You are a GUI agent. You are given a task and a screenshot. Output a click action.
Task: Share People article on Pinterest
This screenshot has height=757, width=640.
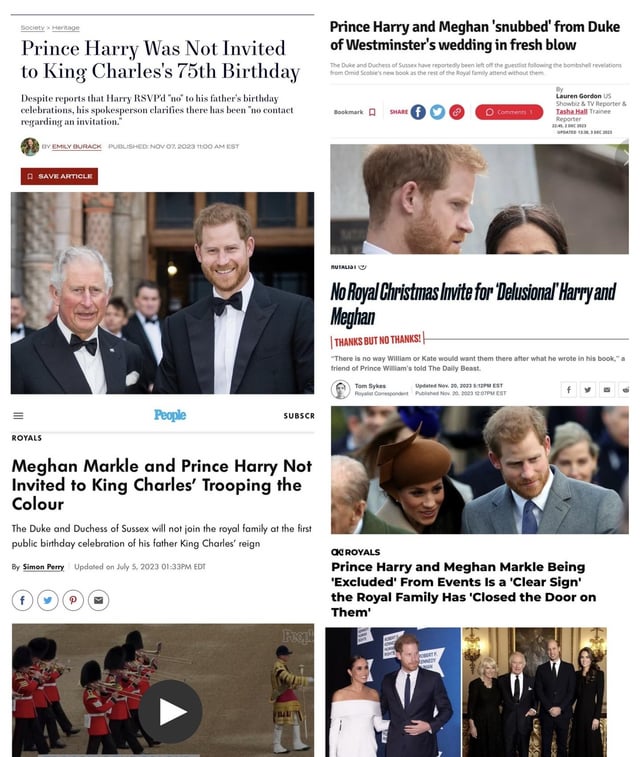73,600
